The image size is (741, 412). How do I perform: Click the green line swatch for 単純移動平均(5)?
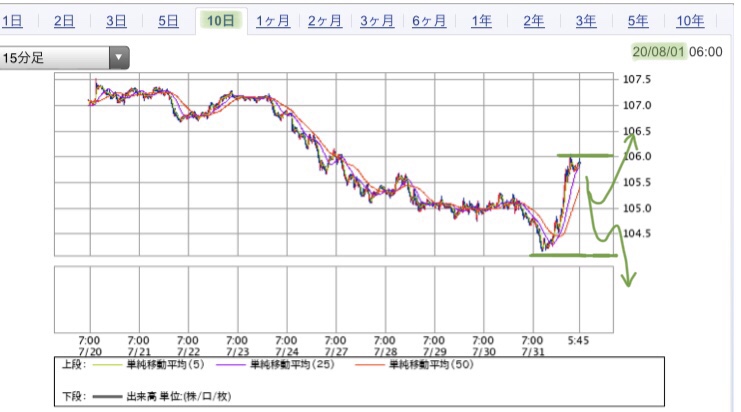(x=108, y=365)
